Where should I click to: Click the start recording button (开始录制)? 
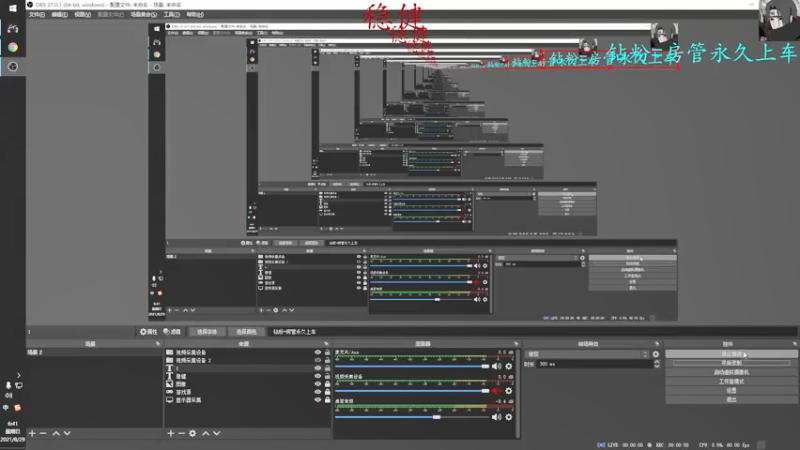point(732,363)
